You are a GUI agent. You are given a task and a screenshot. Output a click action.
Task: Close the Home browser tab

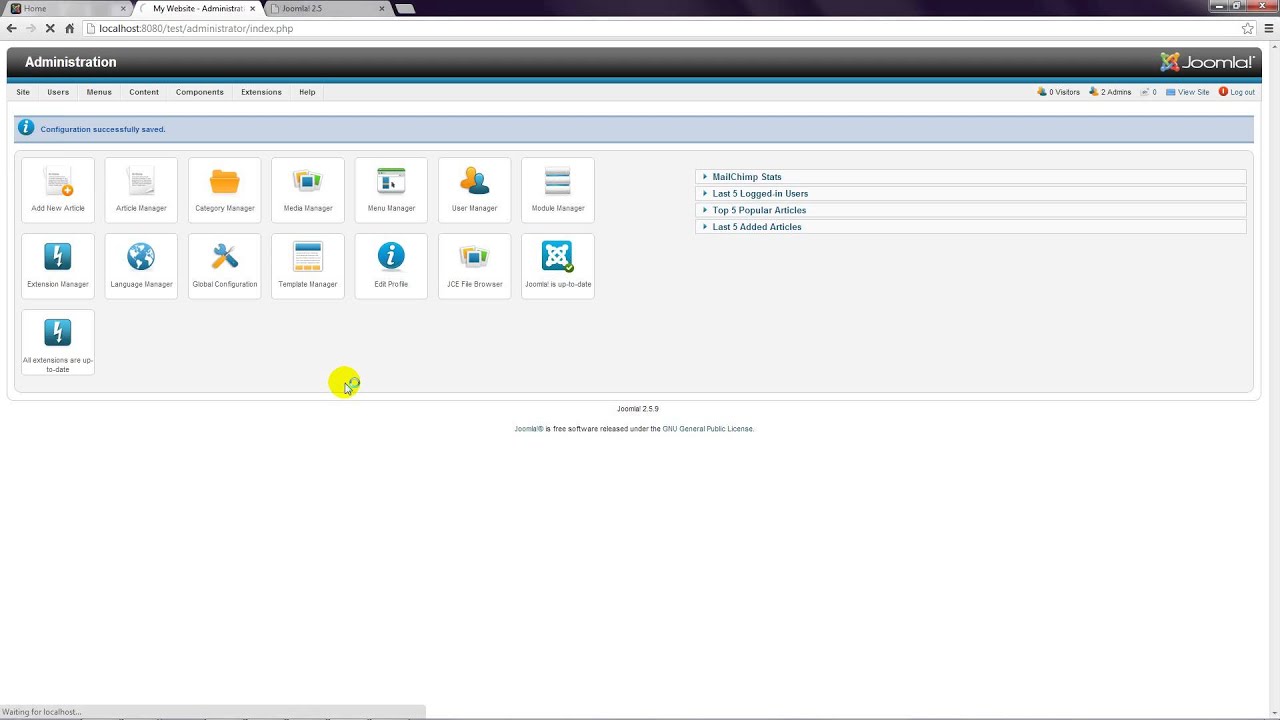coord(123,9)
